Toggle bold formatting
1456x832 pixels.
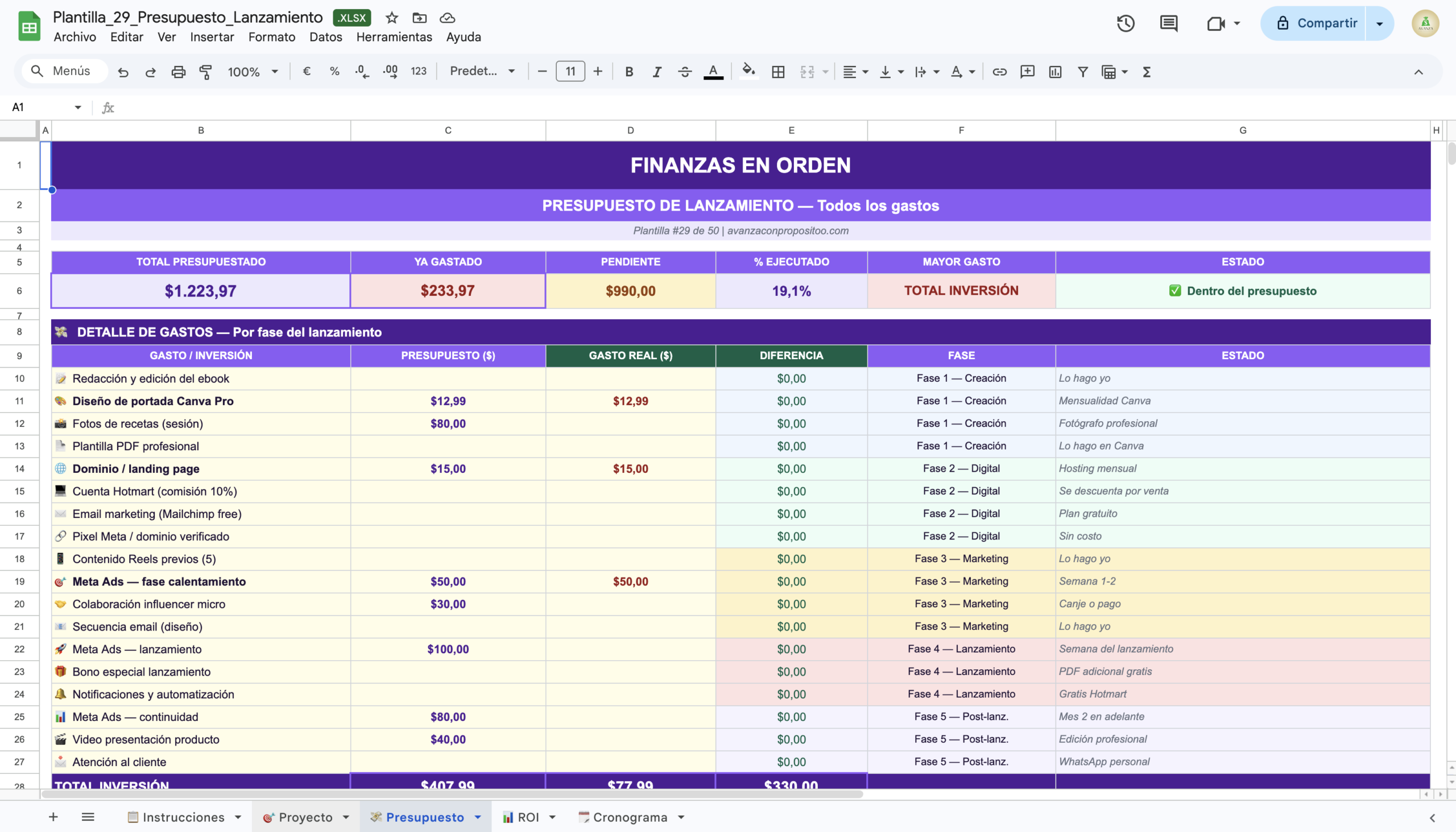[628, 72]
